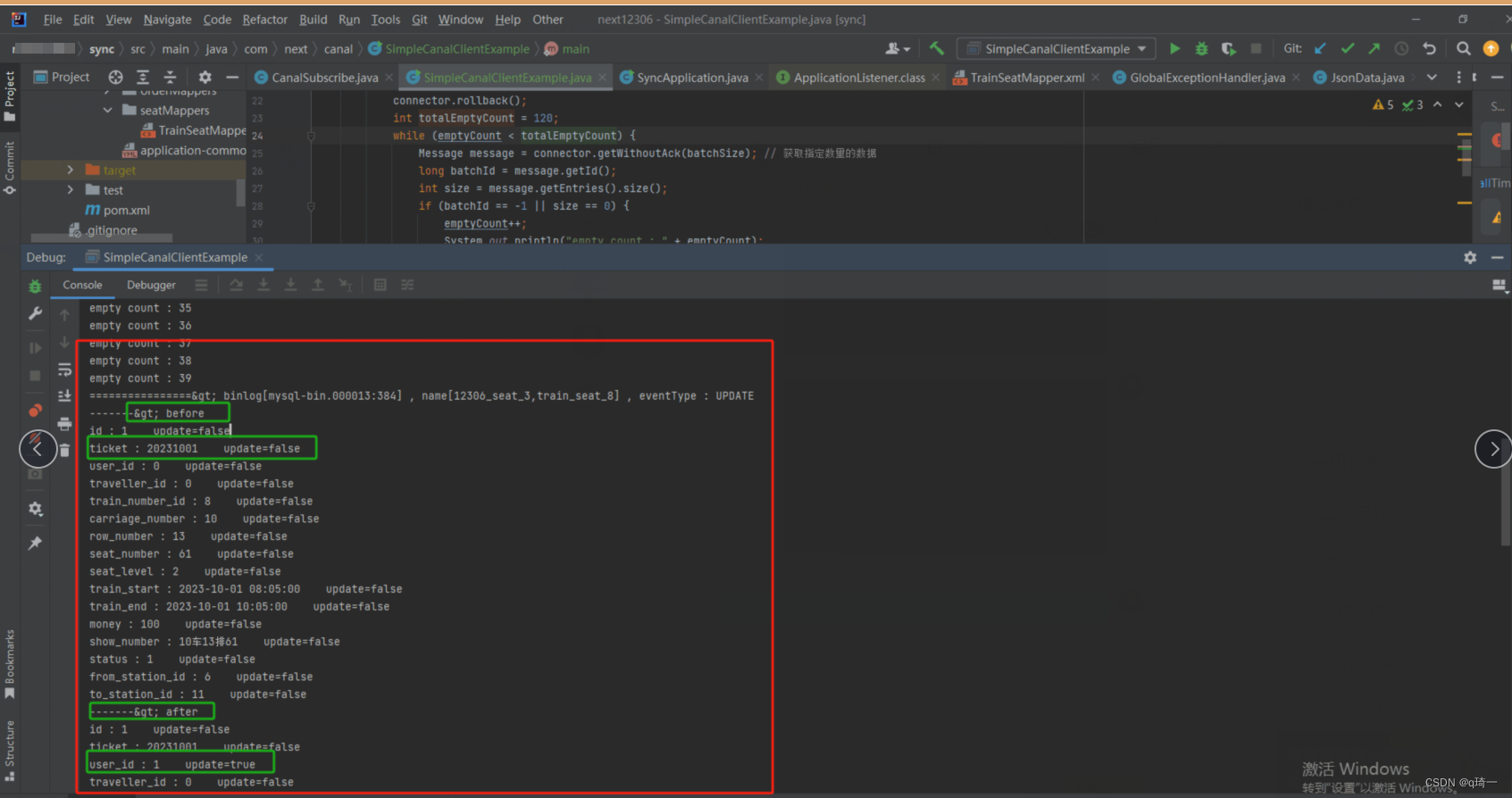The width and height of the screenshot is (1512, 798).
Task: Click Collapse All icon in Project panel
Action: [x=170, y=78]
